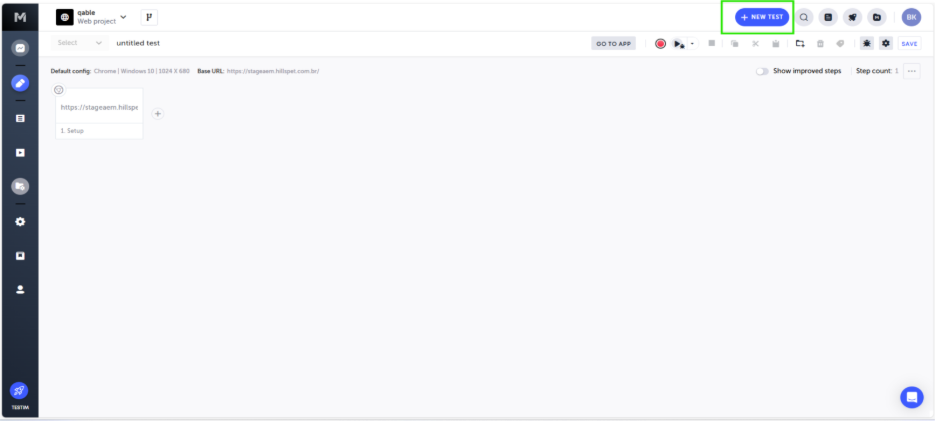Click the NEW TEST button
Viewport: 936px width, 421px height.
point(762,17)
